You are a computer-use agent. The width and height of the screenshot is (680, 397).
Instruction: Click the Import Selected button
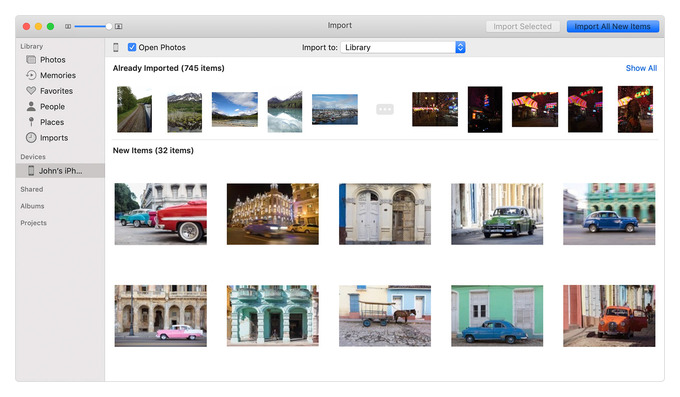point(522,26)
